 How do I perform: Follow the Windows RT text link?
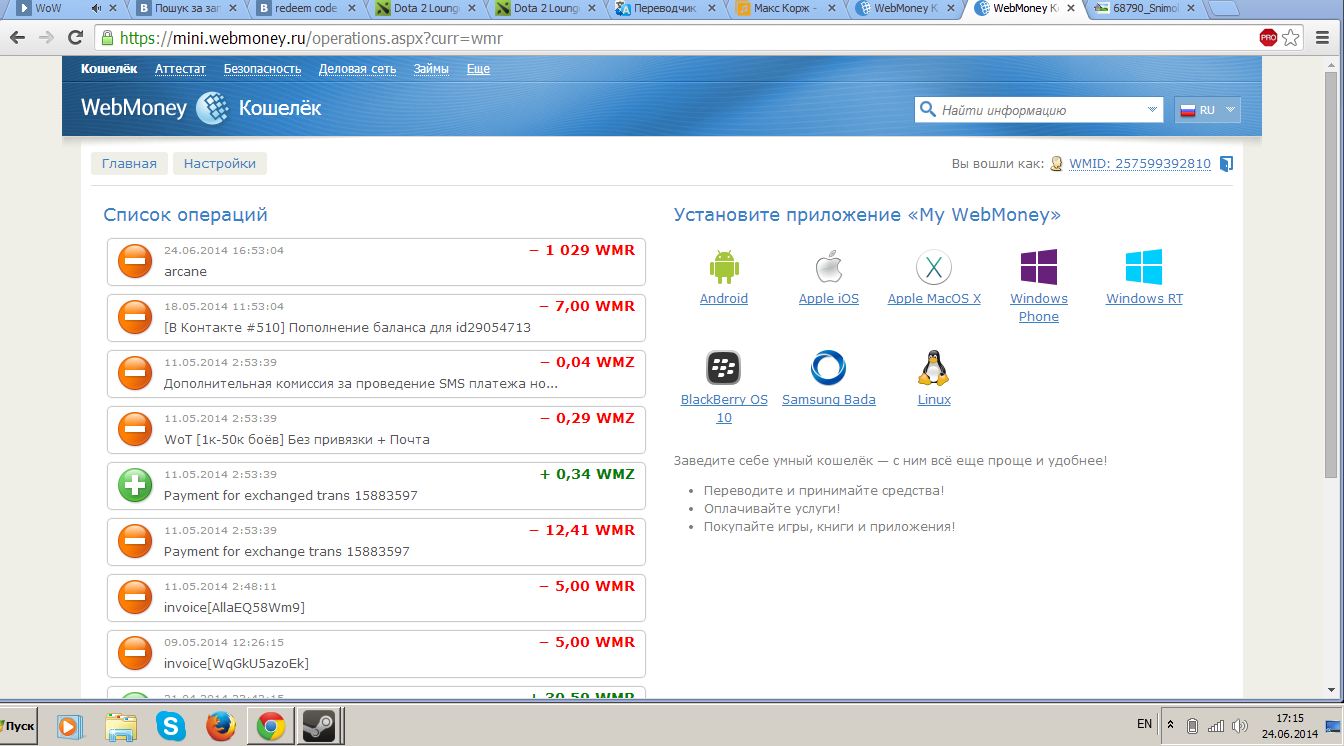(1144, 299)
